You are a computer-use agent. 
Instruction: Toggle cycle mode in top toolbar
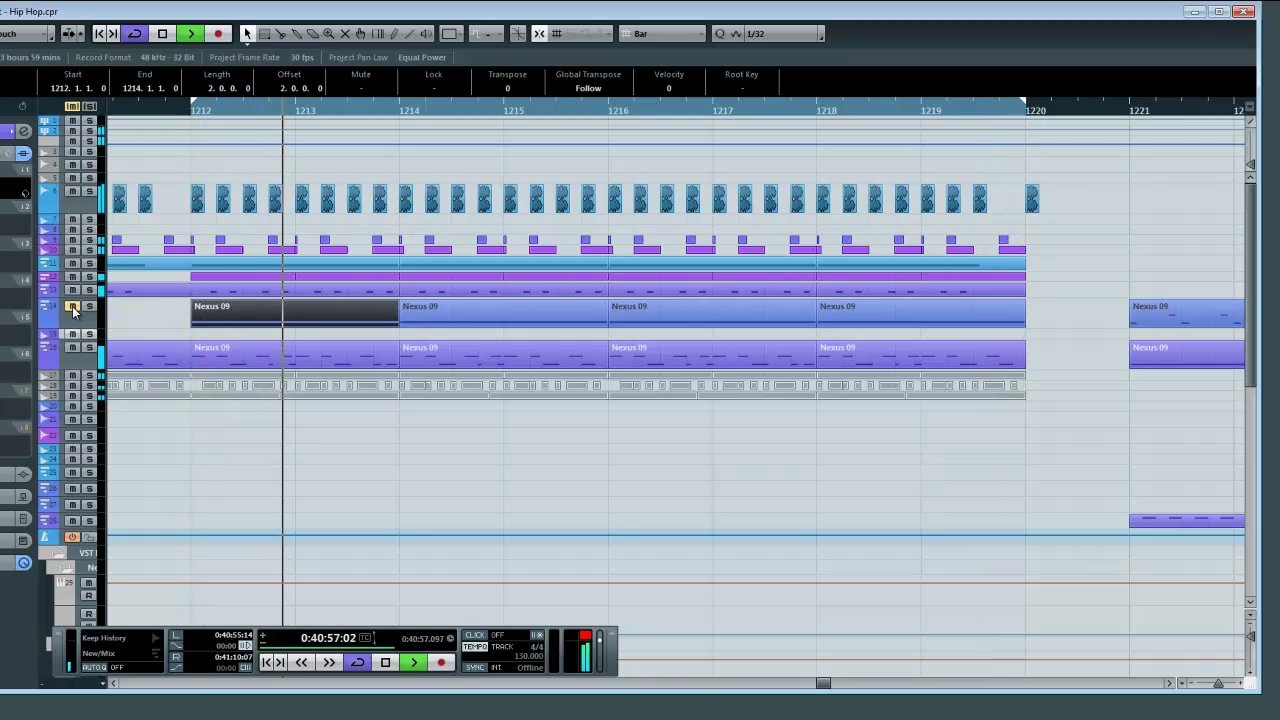click(x=134, y=34)
